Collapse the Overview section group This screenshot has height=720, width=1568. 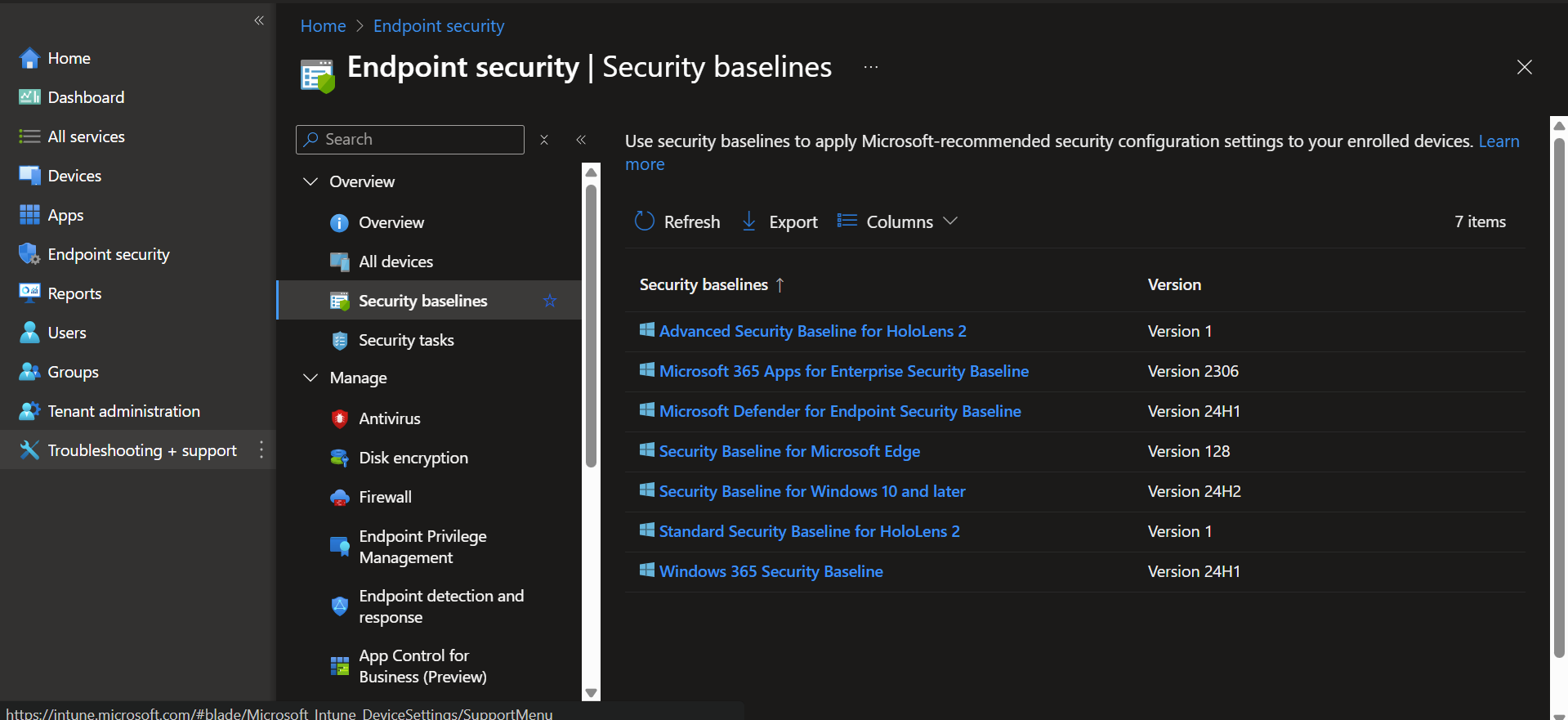310,181
